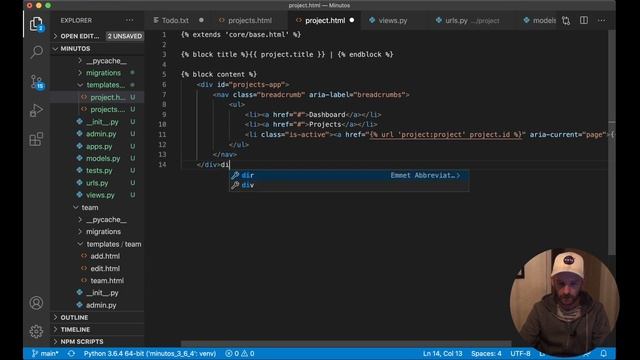Click the 2 UNSAVED badge

pos(124,36)
